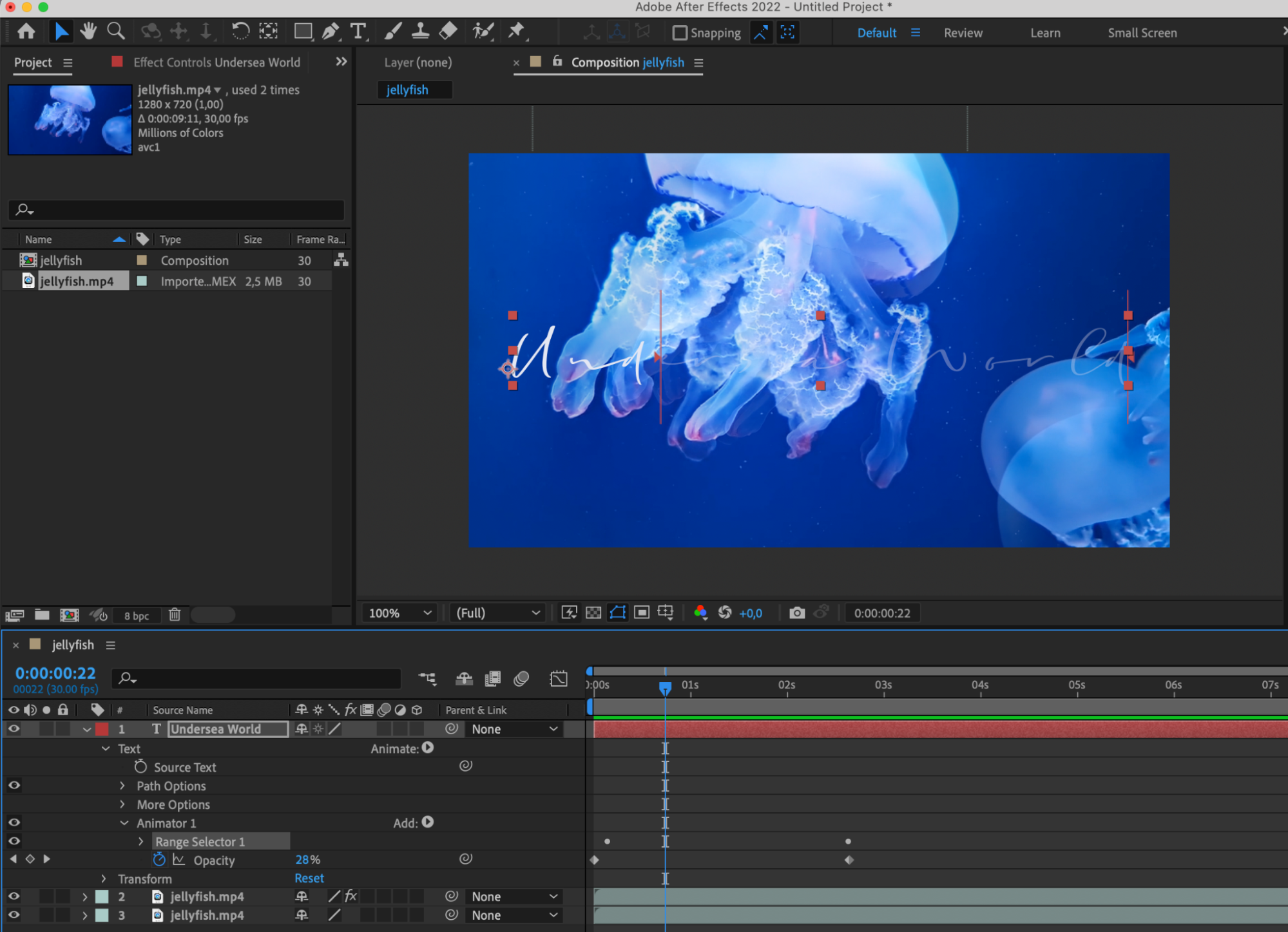The width and height of the screenshot is (1288, 932).
Task: Click the Animate text button
Action: pyautogui.click(x=428, y=748)
